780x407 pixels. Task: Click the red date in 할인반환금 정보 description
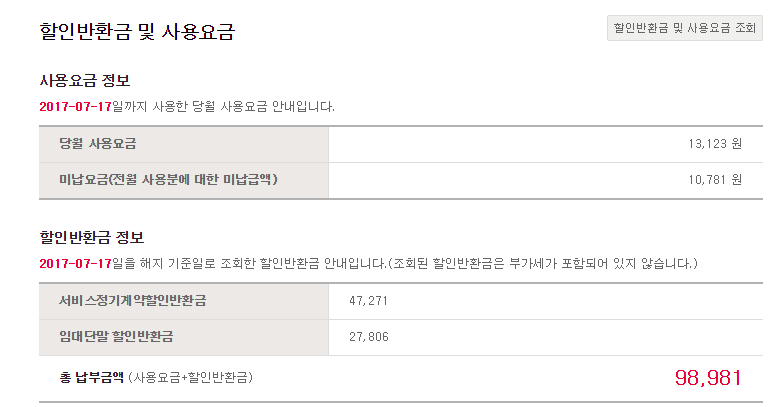pyautogui.click(x=75, y=263)
